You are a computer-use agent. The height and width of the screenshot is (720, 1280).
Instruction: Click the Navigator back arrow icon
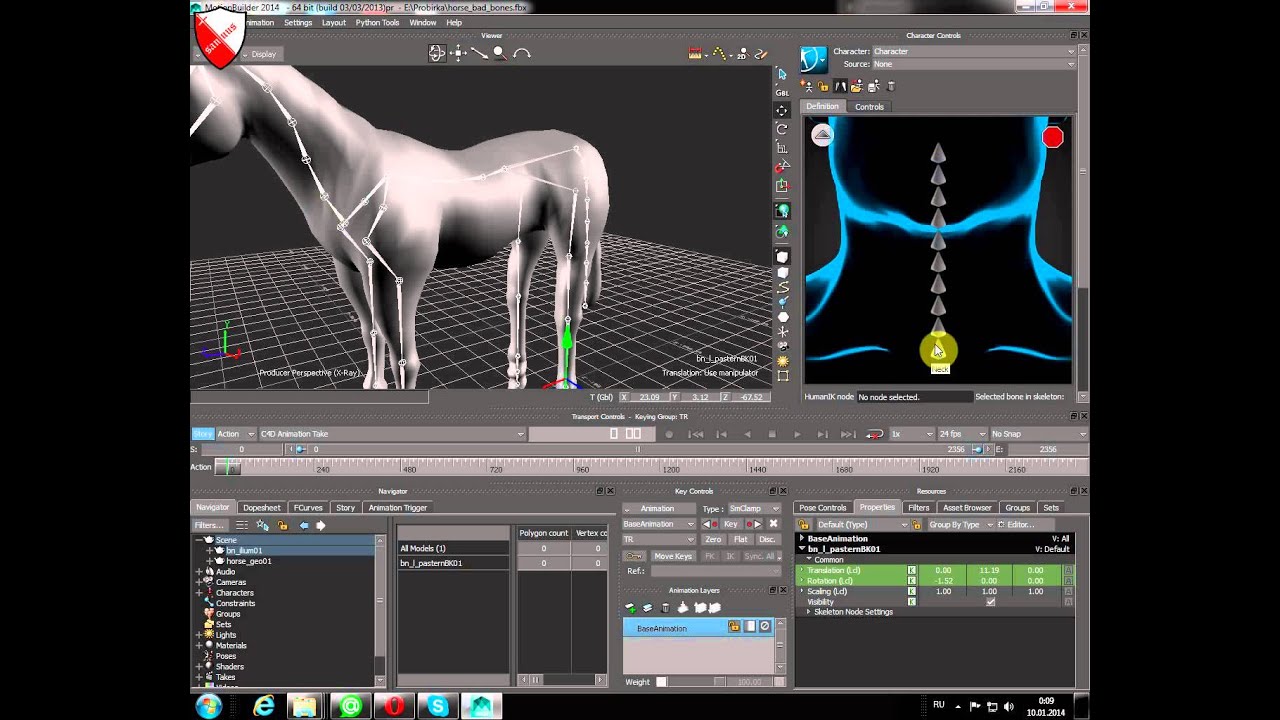click(x=304, y=525)
